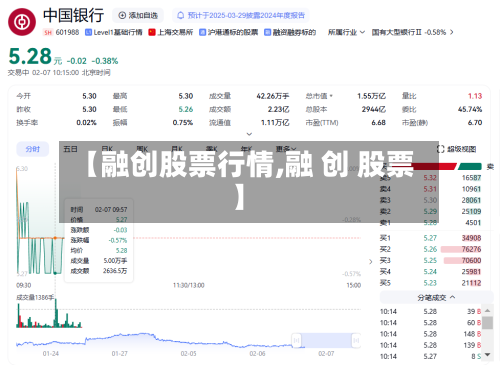Click the 融资融券标的 tag
This screenshot has width=500, height=365.
(290, 32)
